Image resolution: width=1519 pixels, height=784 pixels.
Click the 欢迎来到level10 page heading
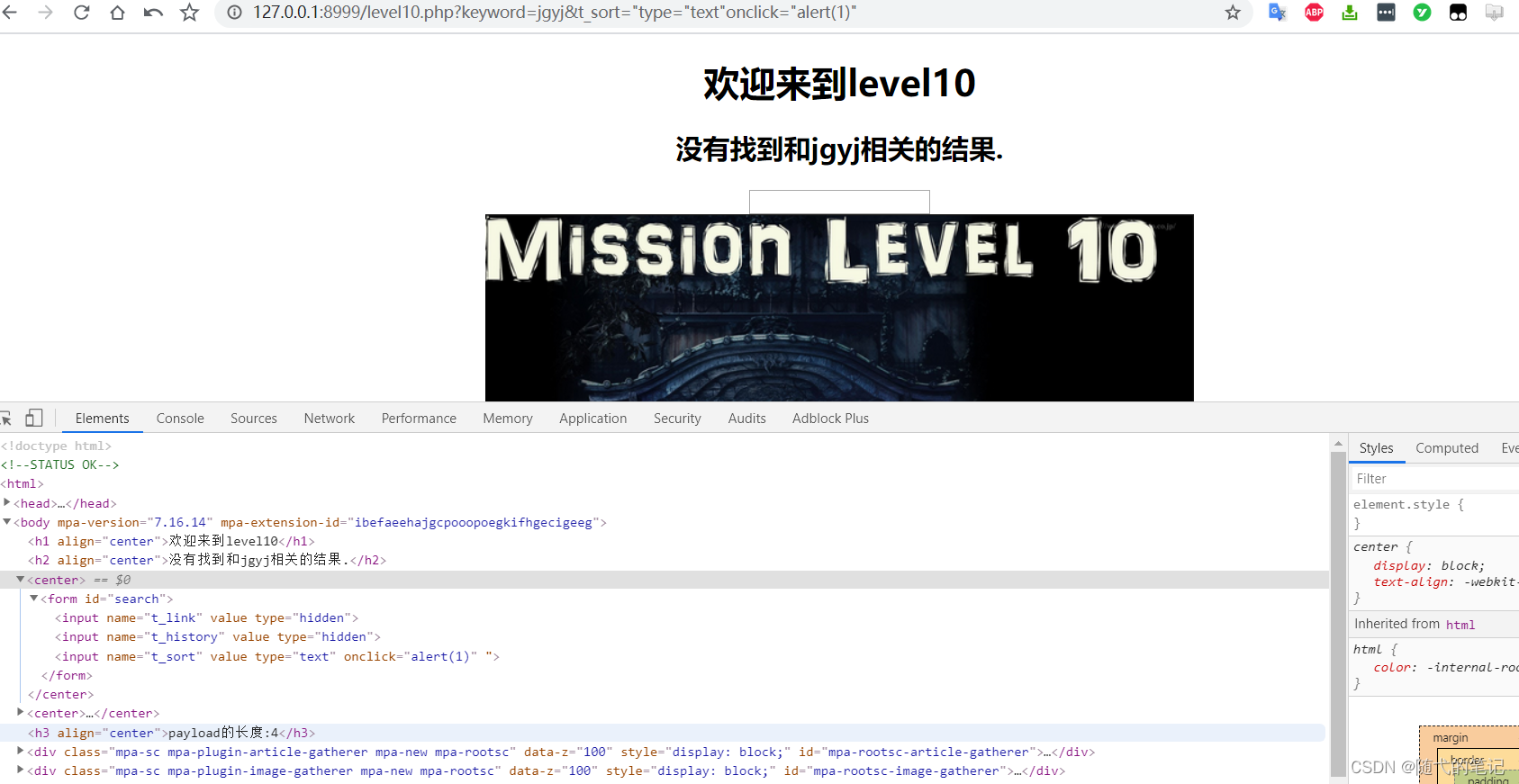[x=839, y=84]
